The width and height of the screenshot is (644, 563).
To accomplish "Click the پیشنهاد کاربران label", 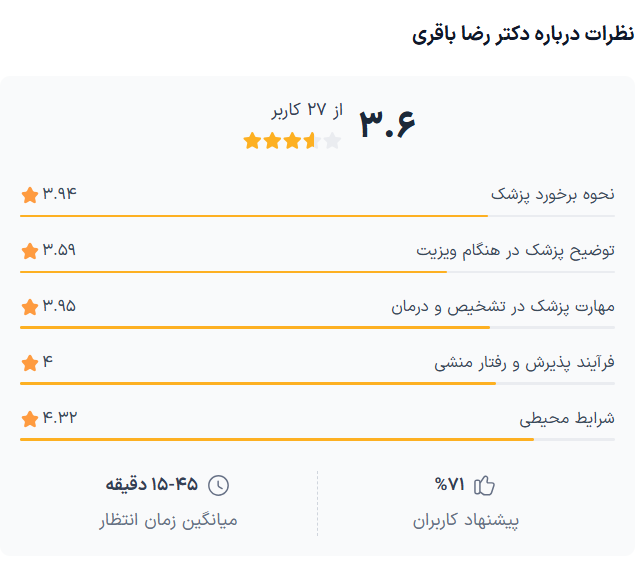I will (x=466, y=520).
